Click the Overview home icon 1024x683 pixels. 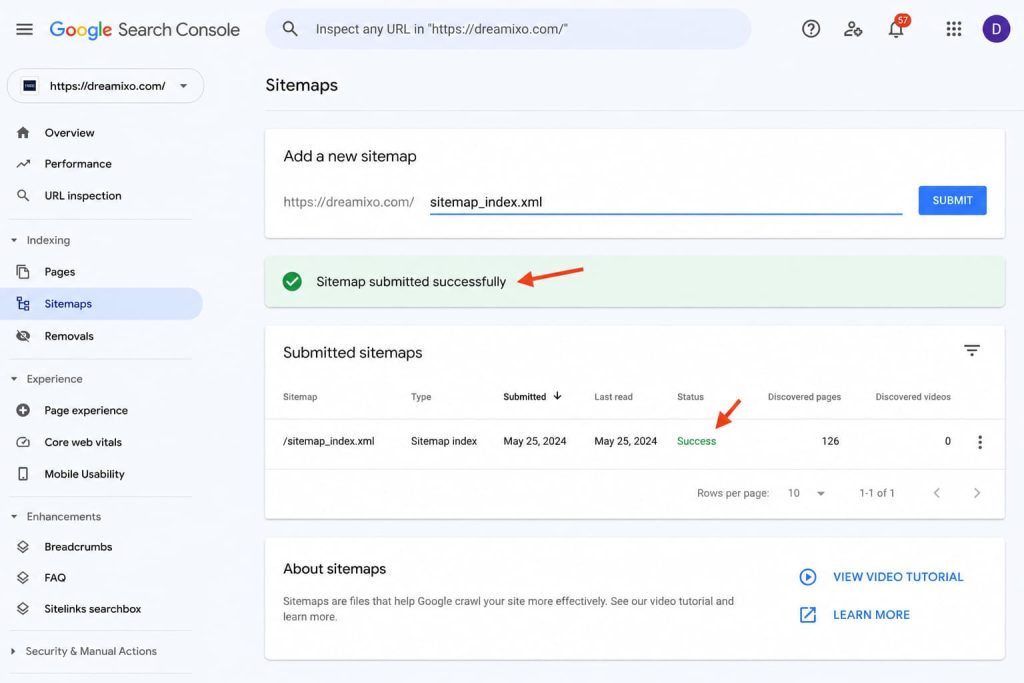point(23,133)
